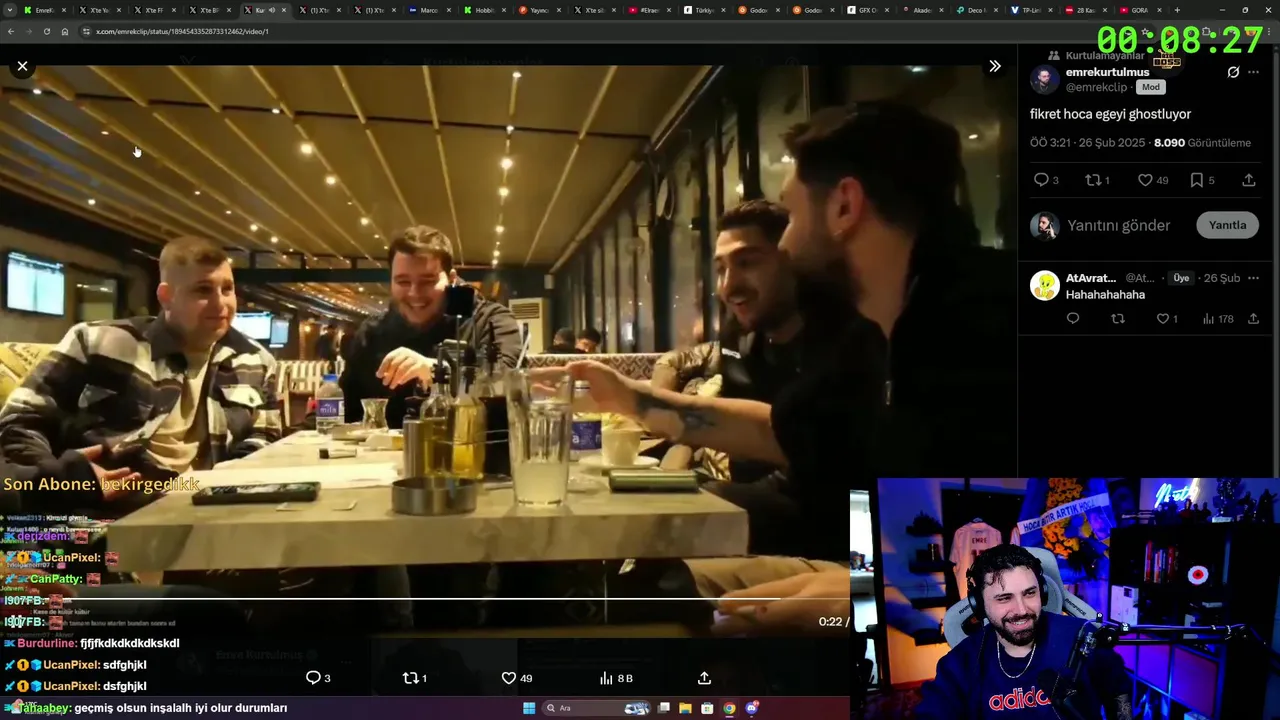This screenshot has height=720, width=1280.
Task: Click the tweet timestamp 26 Şub 2025
Action: pyautogui.click(x=1088, y=143)
